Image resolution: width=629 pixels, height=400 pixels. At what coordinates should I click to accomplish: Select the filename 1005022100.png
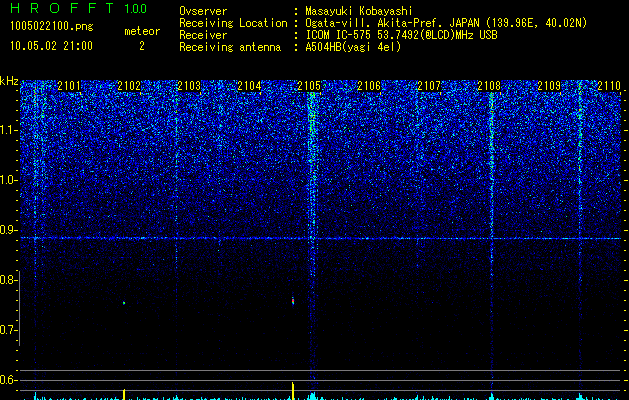point(52,26)
